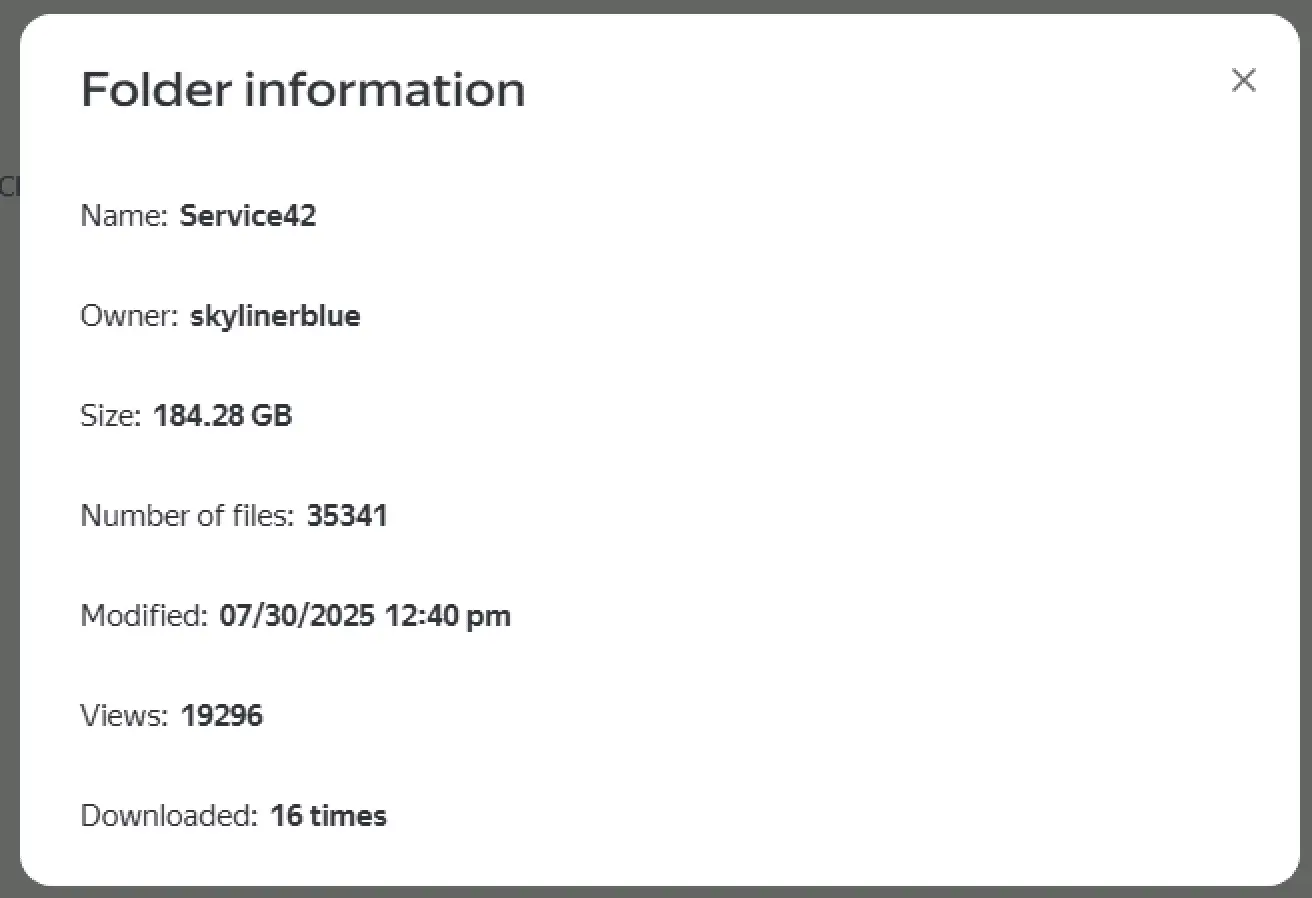
Task: Click the word information in the title
Action: [x=385, y=89]
